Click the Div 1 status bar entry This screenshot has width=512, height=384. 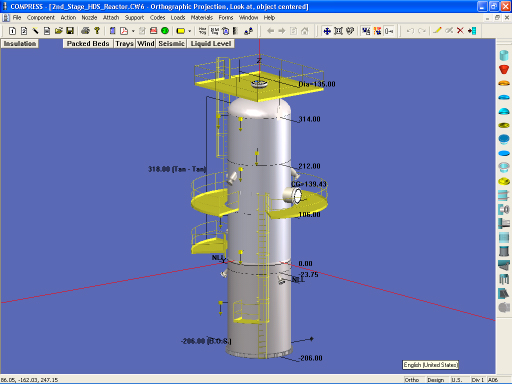click(478, 380)
